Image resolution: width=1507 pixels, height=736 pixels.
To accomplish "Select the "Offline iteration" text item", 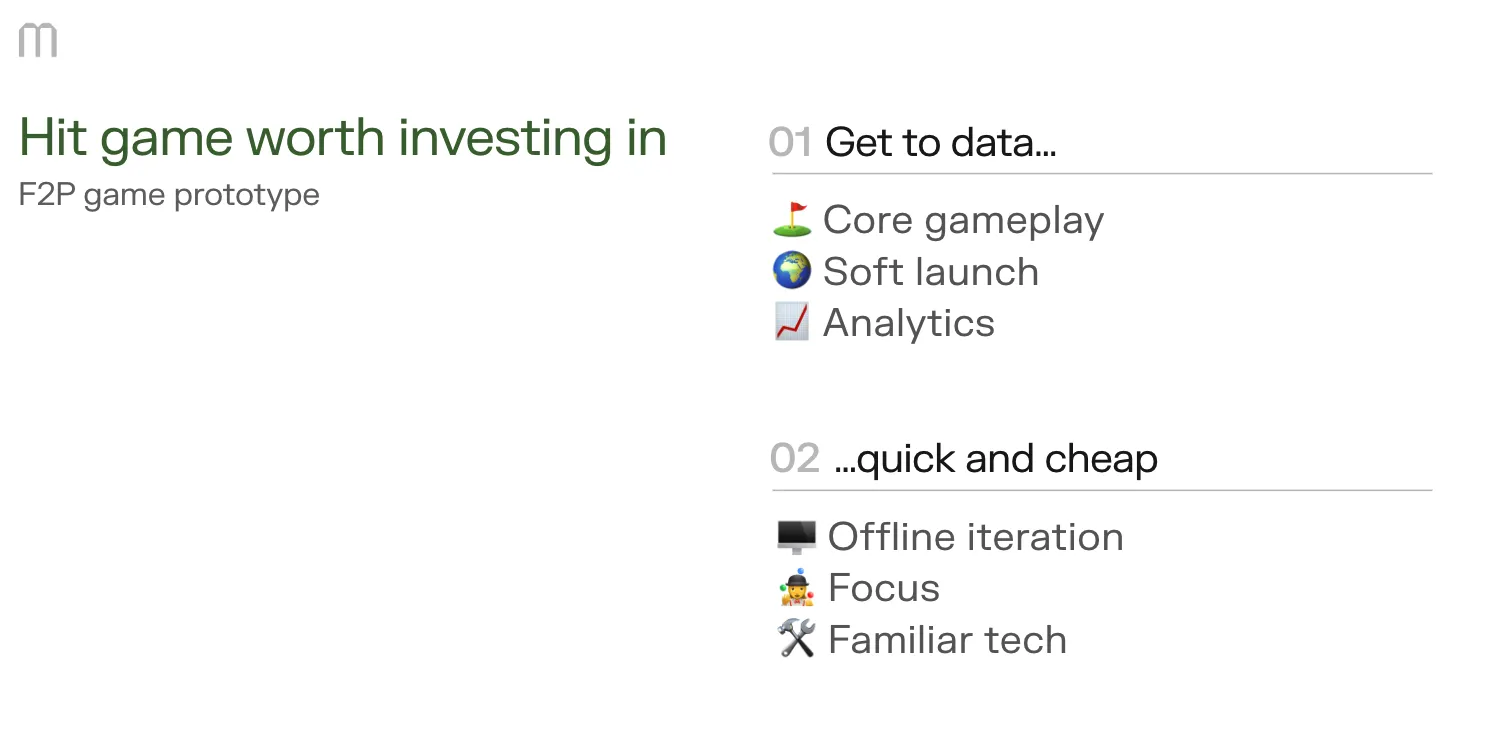I will pyautogui.click(x=975, y=538).
